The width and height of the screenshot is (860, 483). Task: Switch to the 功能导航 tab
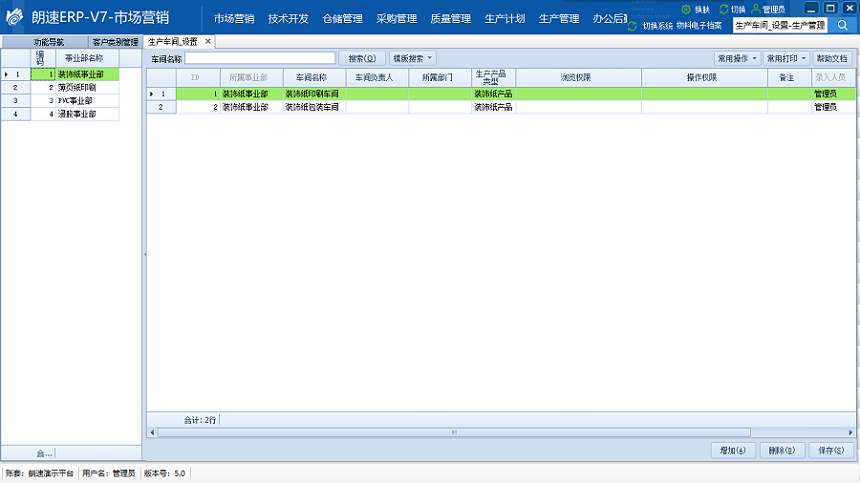[47, 42]
